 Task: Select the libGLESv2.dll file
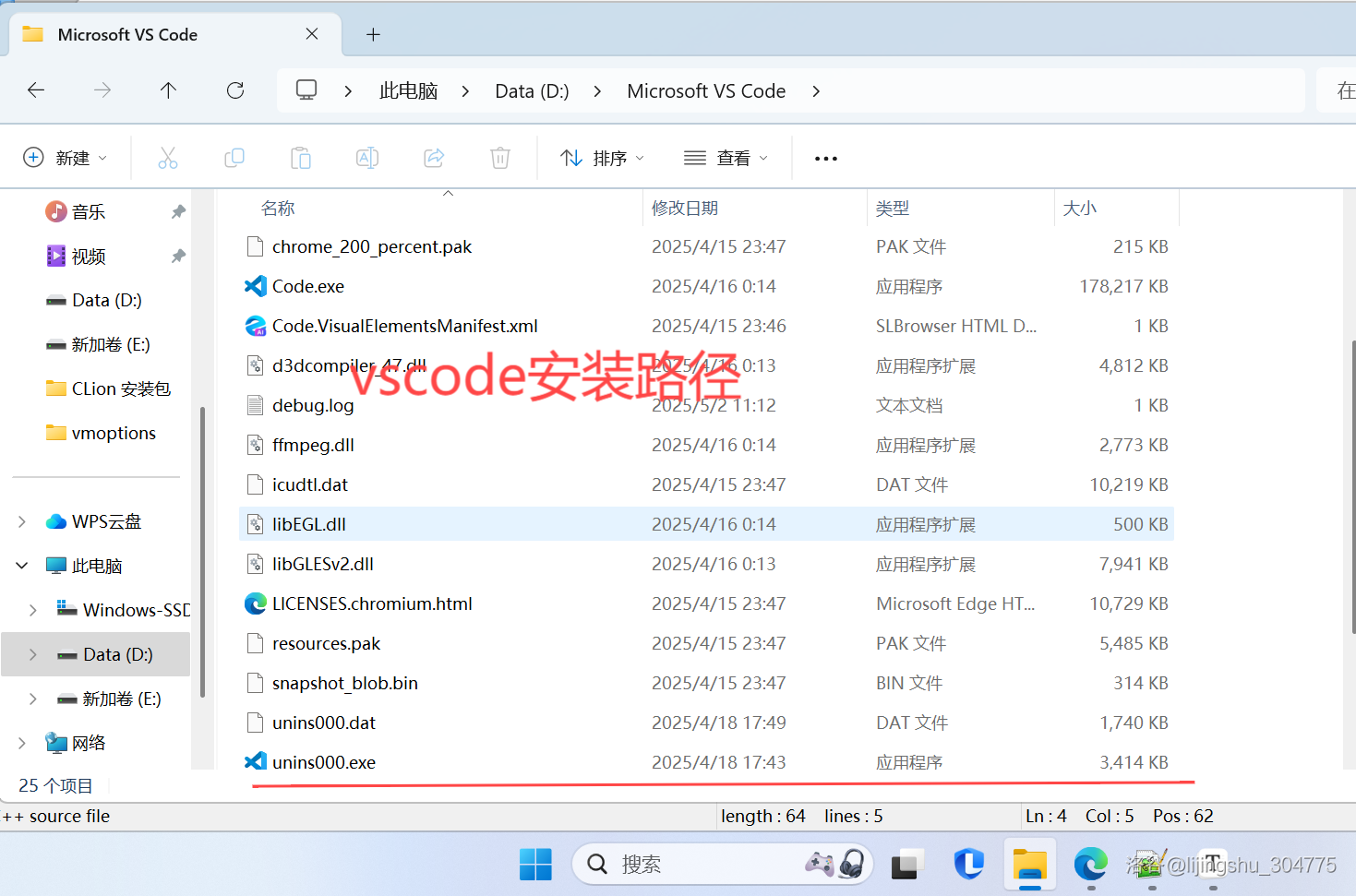point(706,564)
